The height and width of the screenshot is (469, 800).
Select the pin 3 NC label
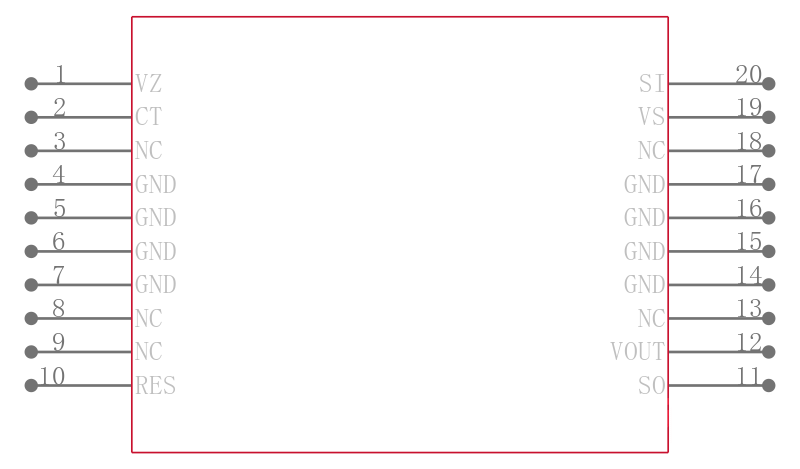click(x=148, y=151)
